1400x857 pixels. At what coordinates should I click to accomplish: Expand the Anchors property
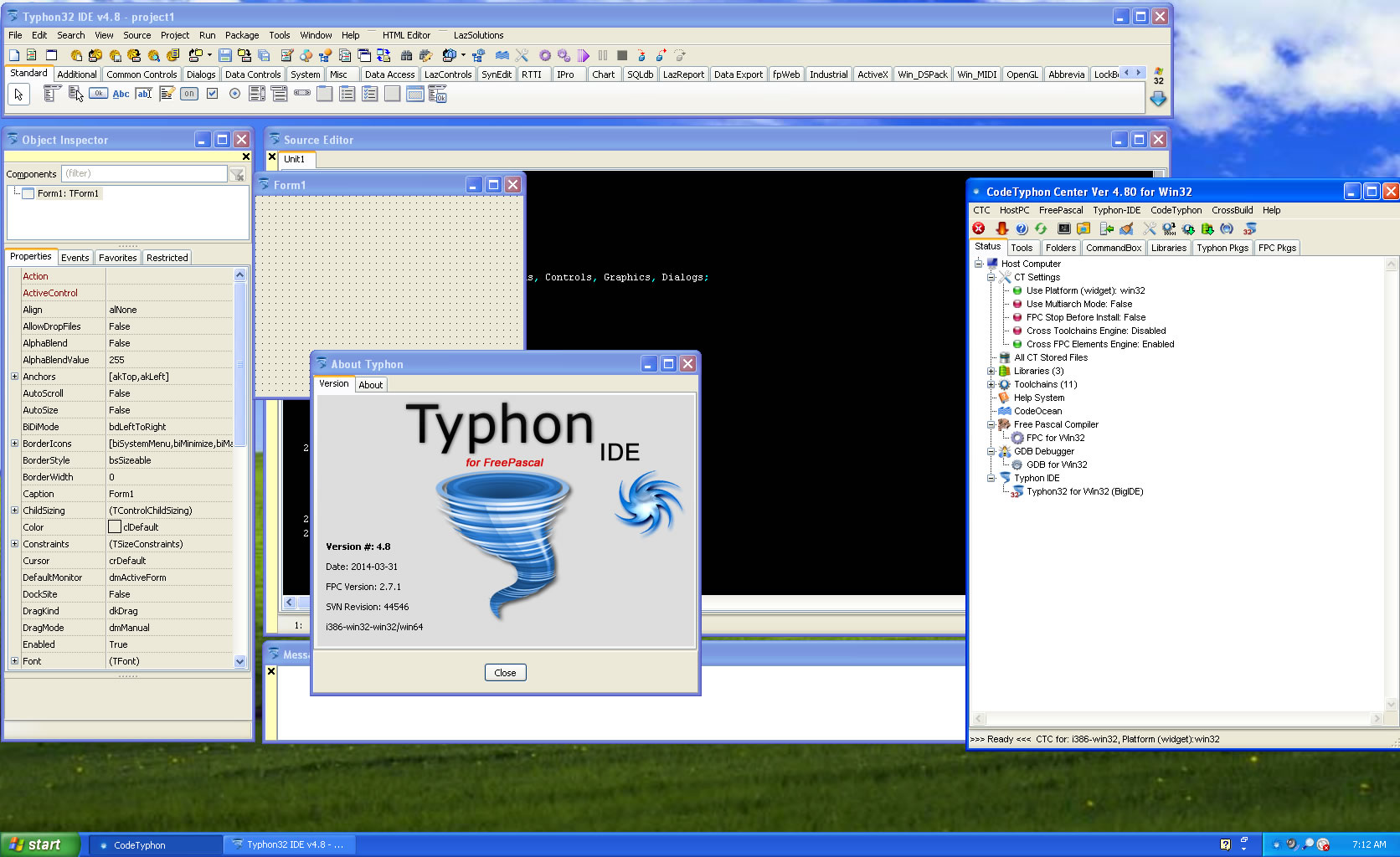14,377
